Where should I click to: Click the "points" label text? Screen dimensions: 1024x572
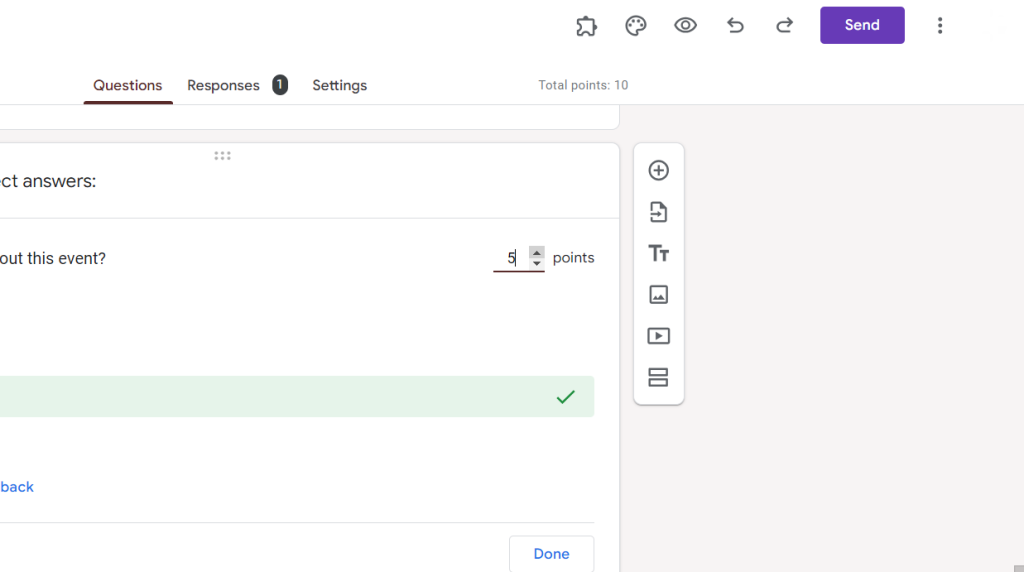573,258
